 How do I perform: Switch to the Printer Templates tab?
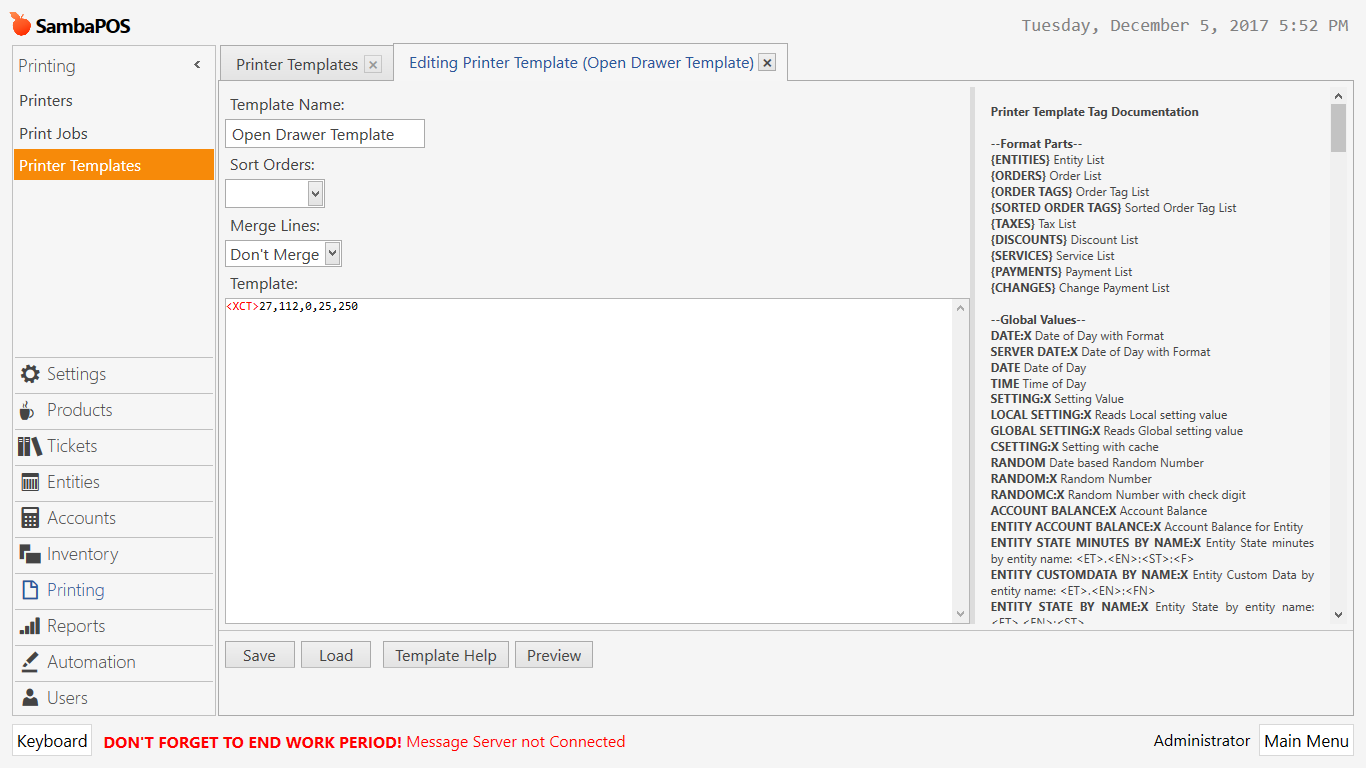296,64
